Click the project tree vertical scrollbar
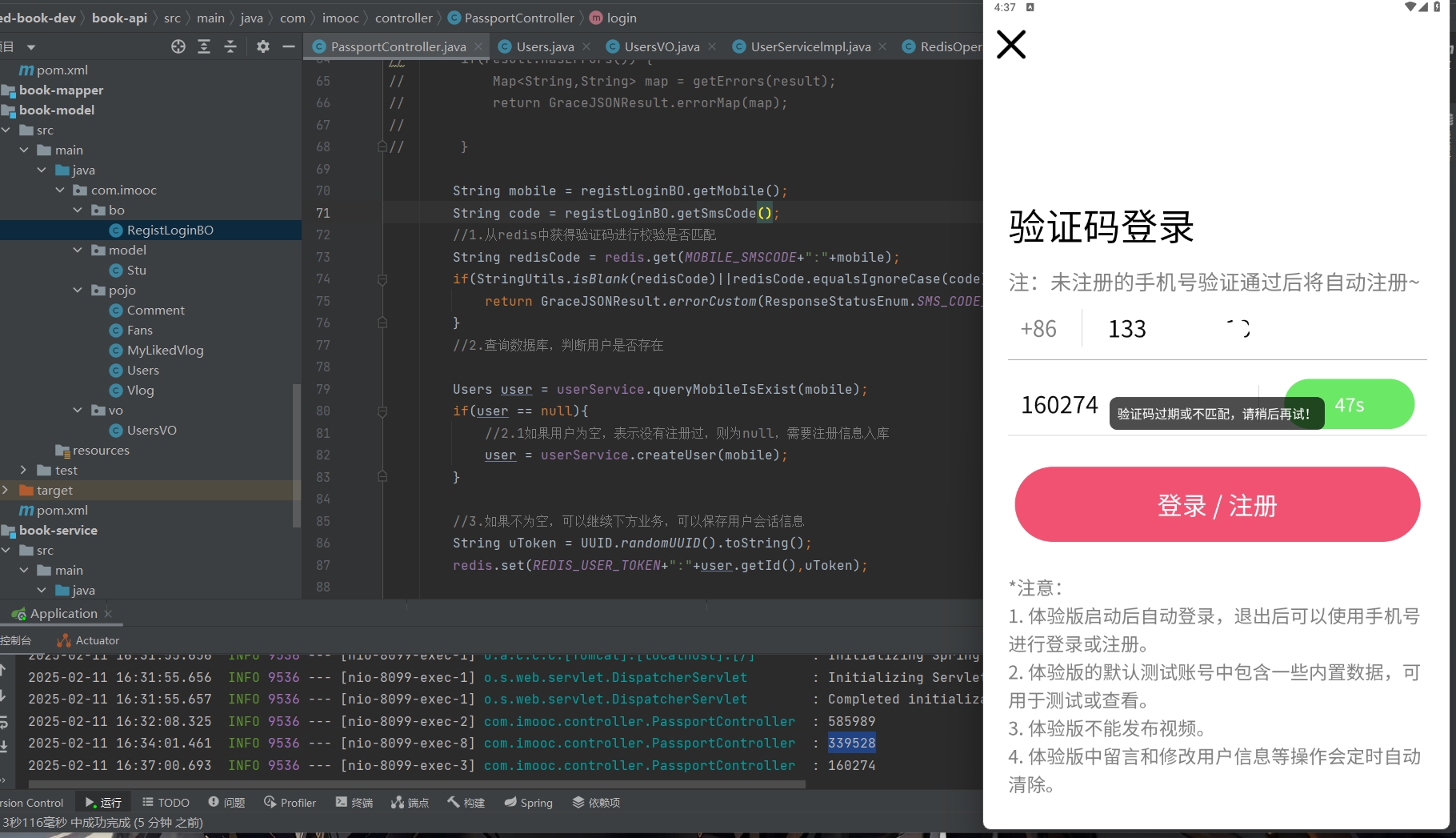This screenshot has width=1456, height=838. (x=298, y=456)
